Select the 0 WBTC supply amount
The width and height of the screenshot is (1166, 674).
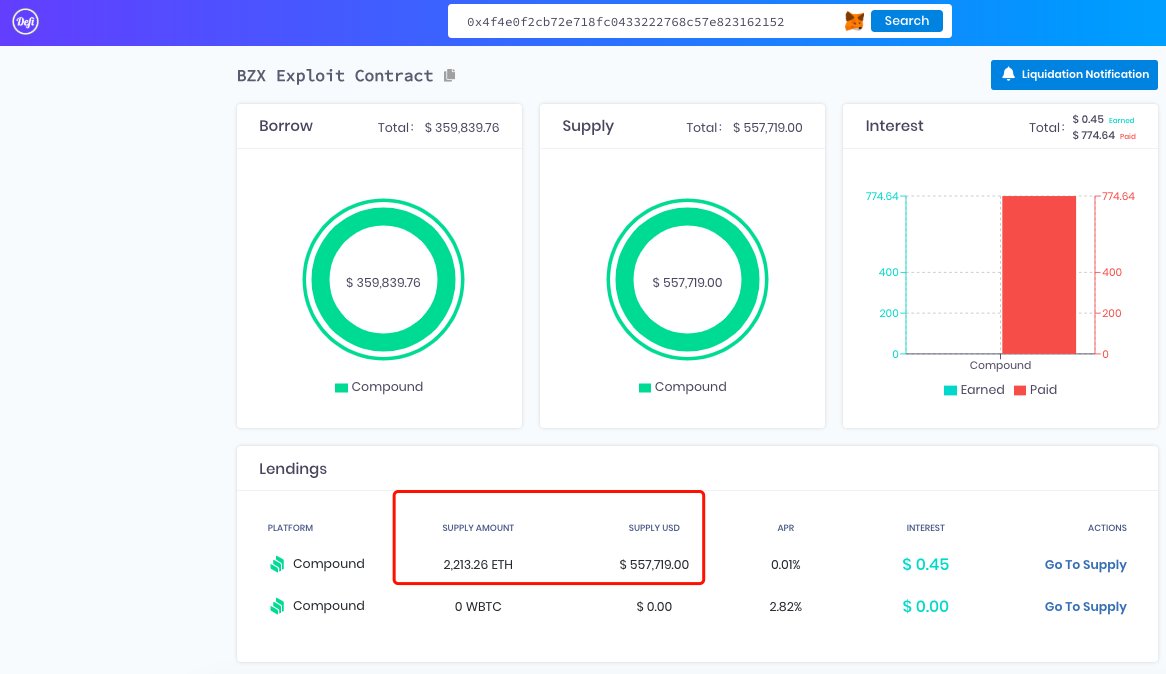(x=478, y=607)
